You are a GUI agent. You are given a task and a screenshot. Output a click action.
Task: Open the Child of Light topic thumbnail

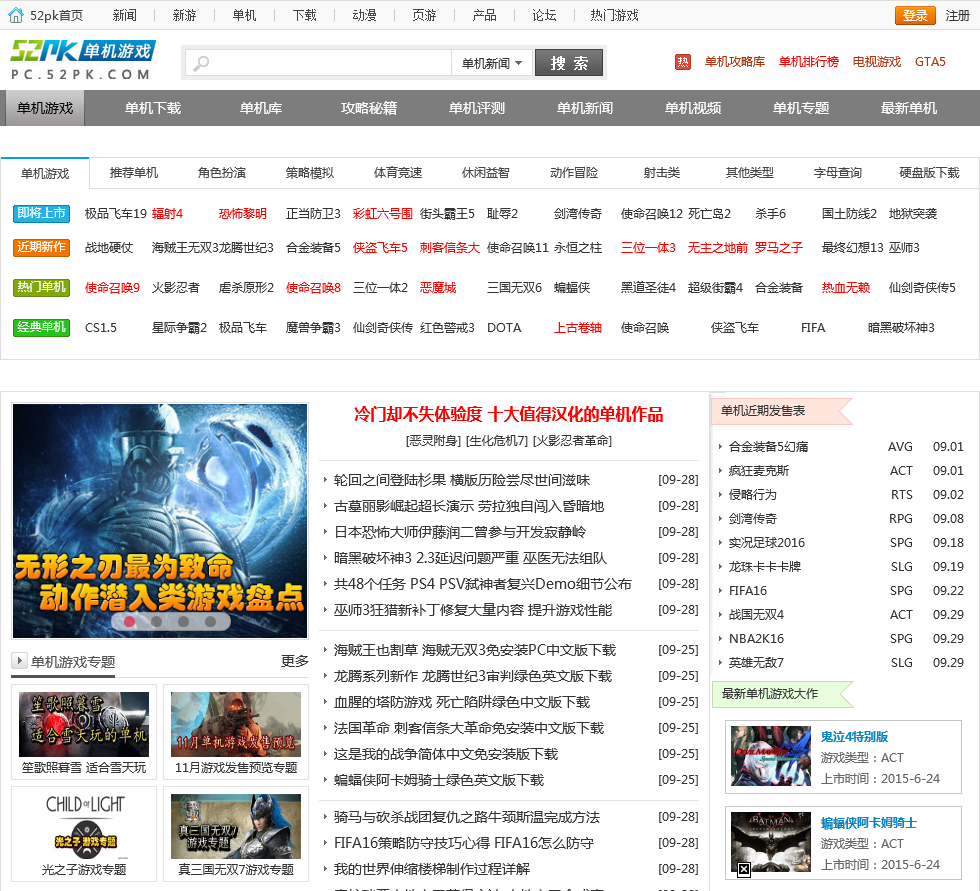(85, 824)
